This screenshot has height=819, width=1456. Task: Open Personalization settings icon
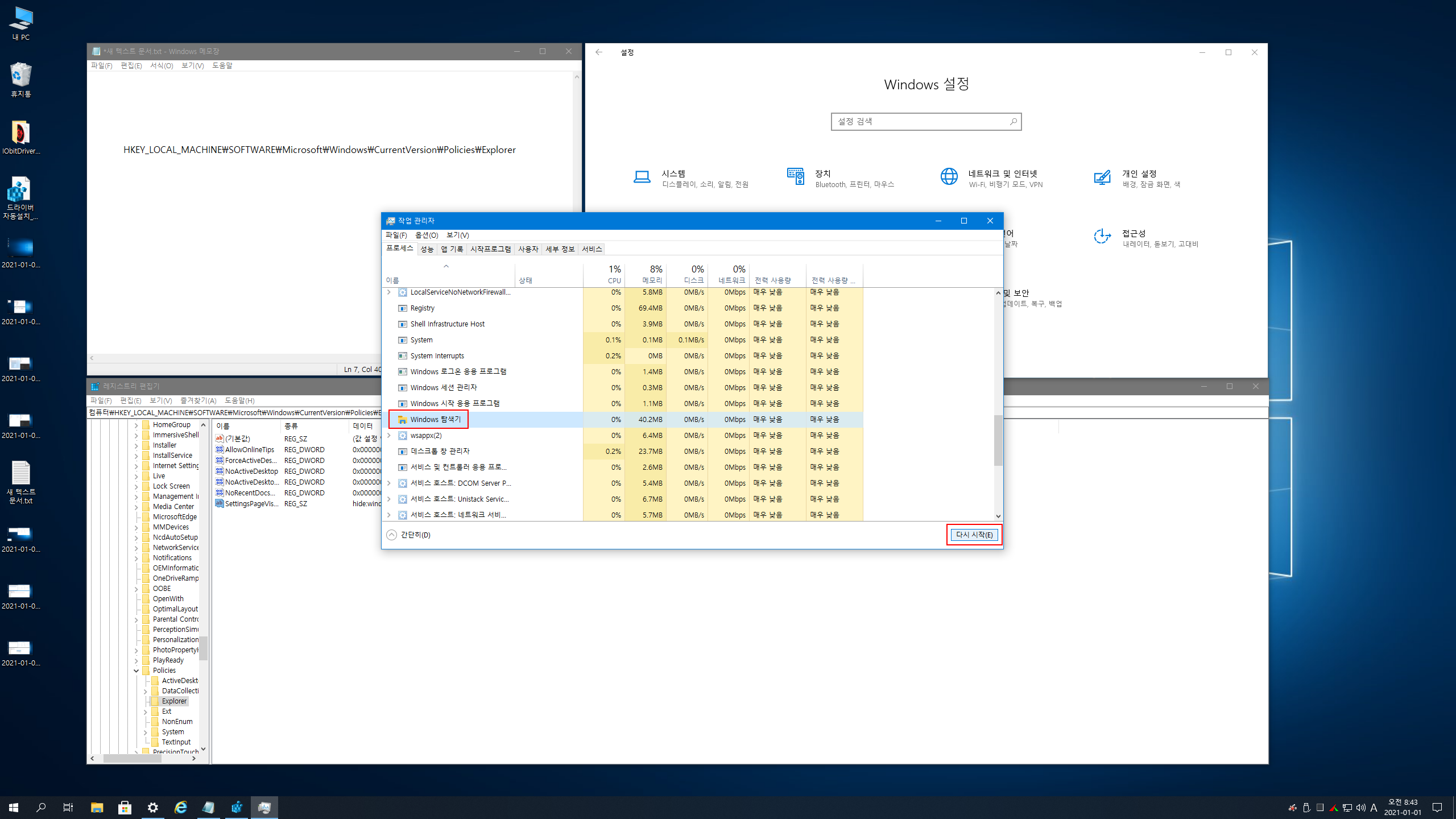pyautogui.click(x=1102, y=177)
